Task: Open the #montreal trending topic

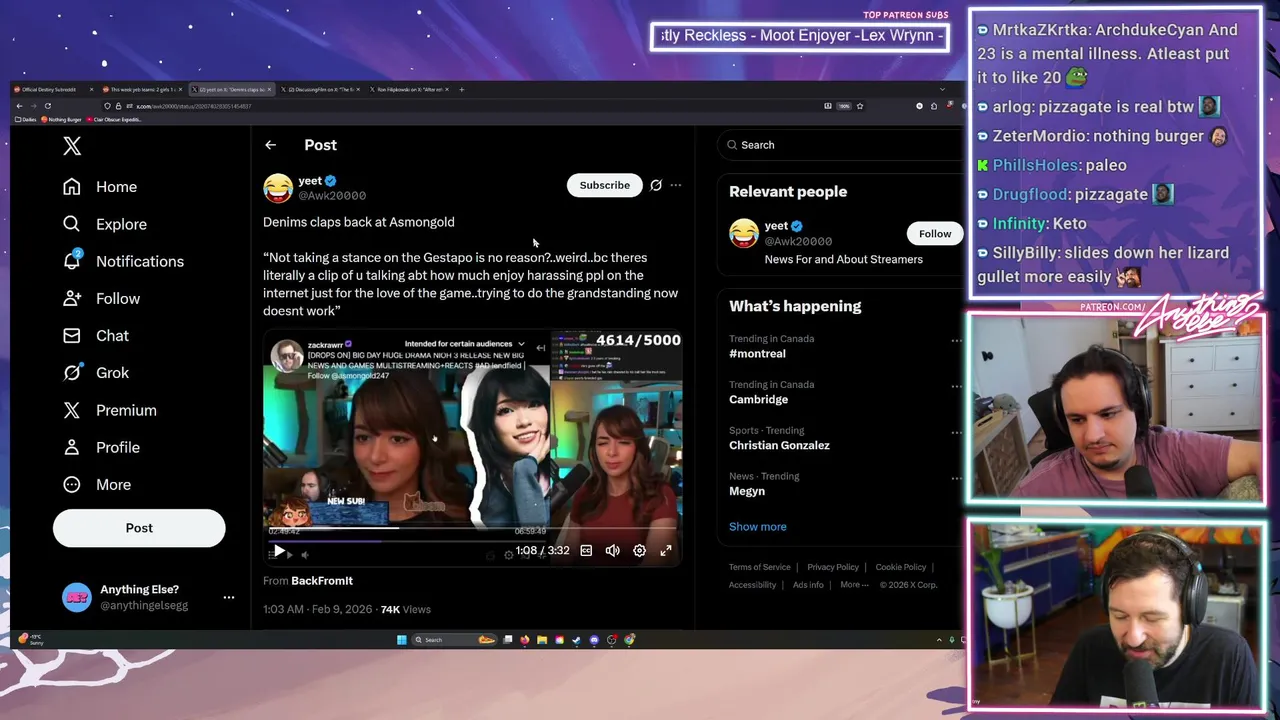Action: [757, 353]
